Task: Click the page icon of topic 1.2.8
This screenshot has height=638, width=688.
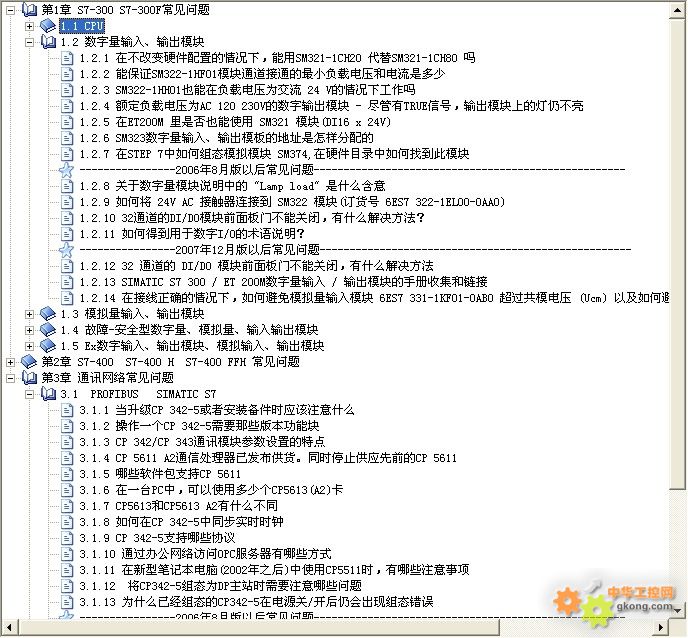Action: (67, 186)
